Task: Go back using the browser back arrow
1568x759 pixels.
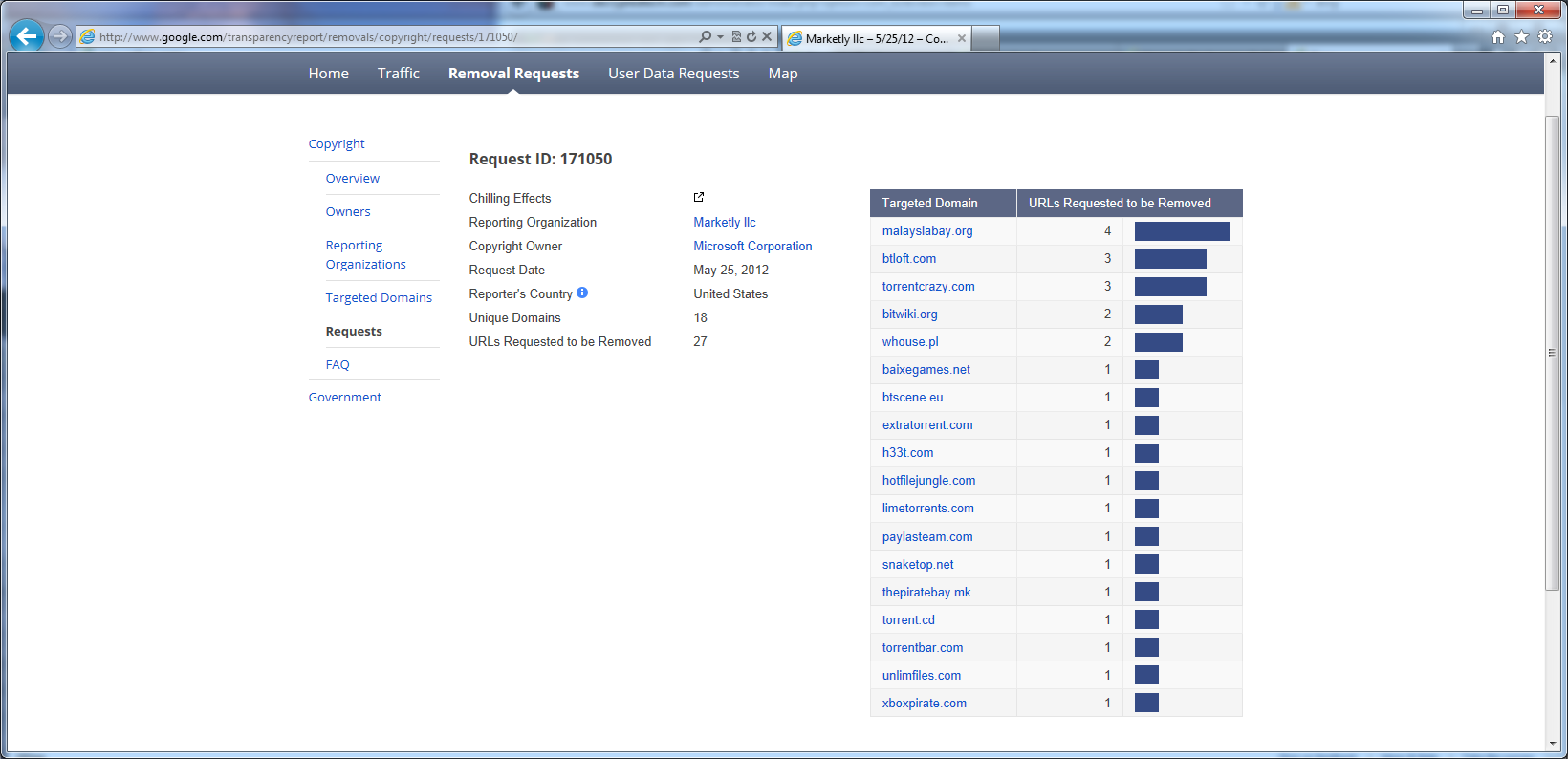Action: tap(27, 36)
